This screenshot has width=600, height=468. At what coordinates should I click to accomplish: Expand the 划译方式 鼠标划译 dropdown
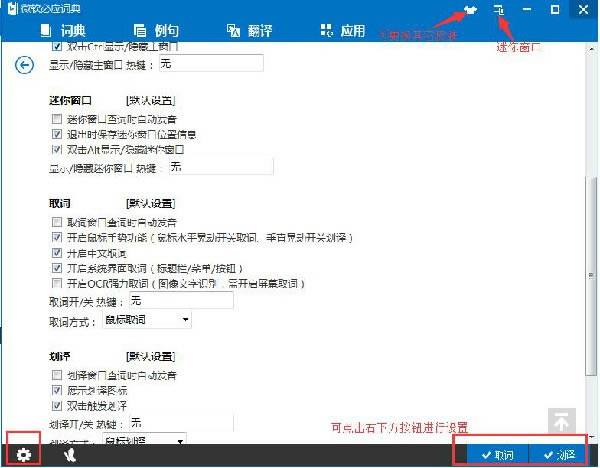coord(145,439)
